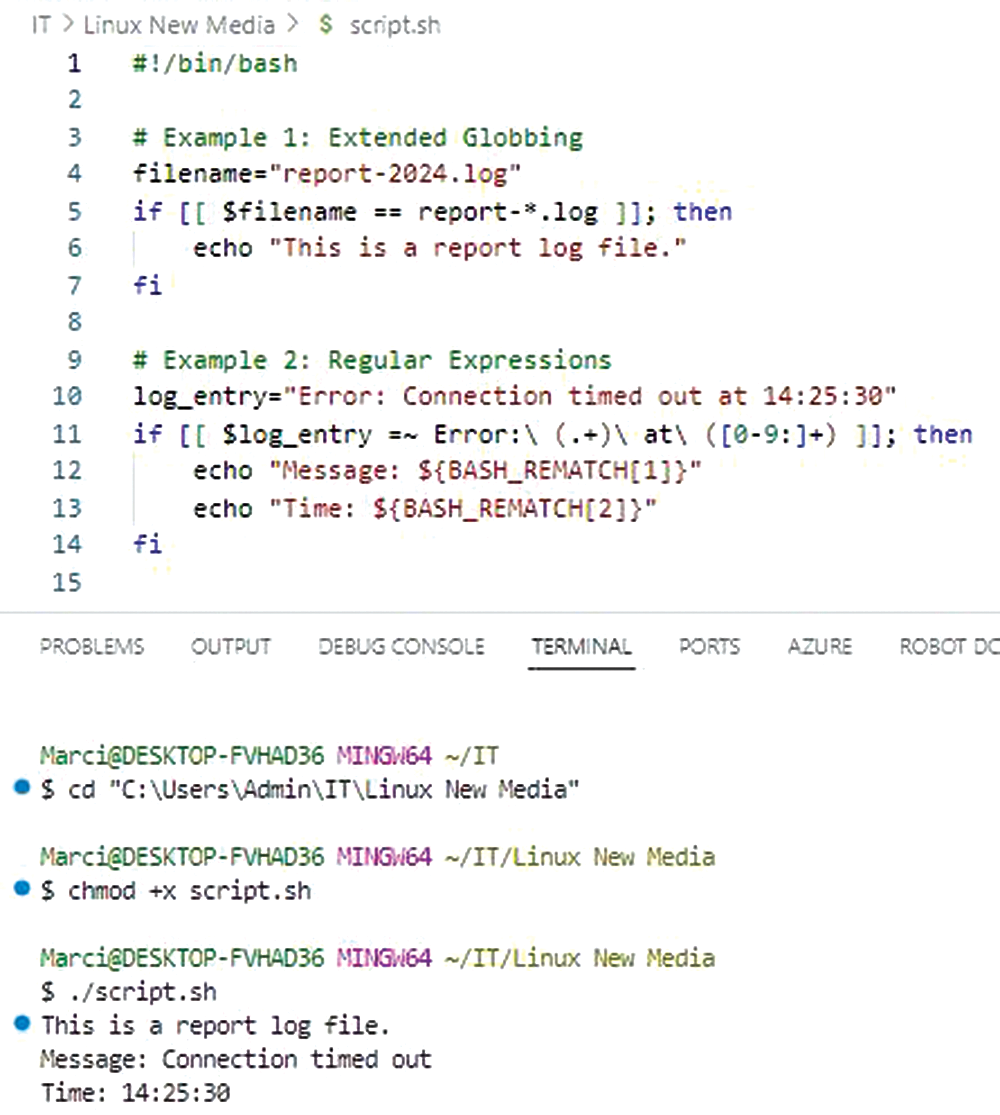Click the comment '# Example 1: Extended Globbing'
This screenshot has width=1000, height=1115.
(x=358, y=137)
